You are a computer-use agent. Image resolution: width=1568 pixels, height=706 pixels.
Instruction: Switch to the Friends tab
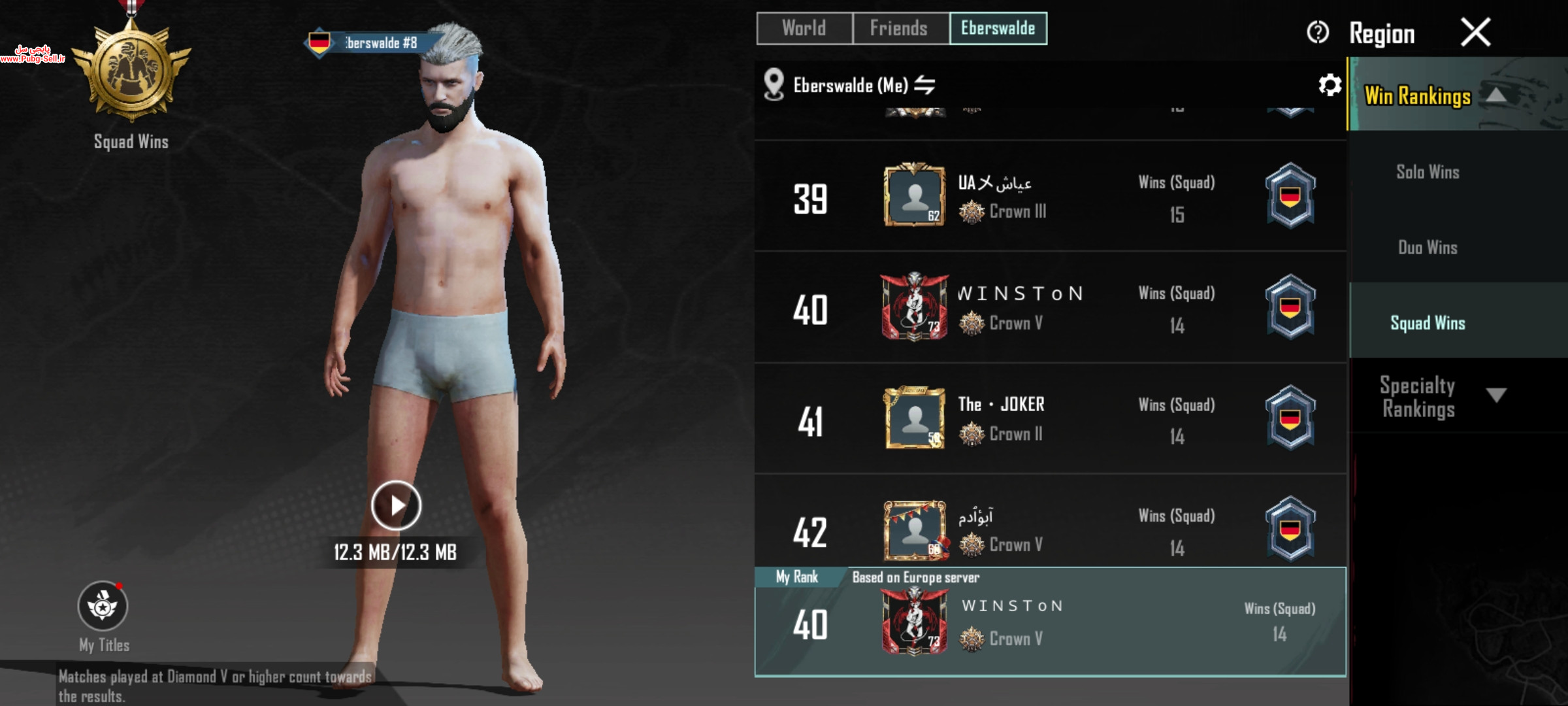click(900, 28)
